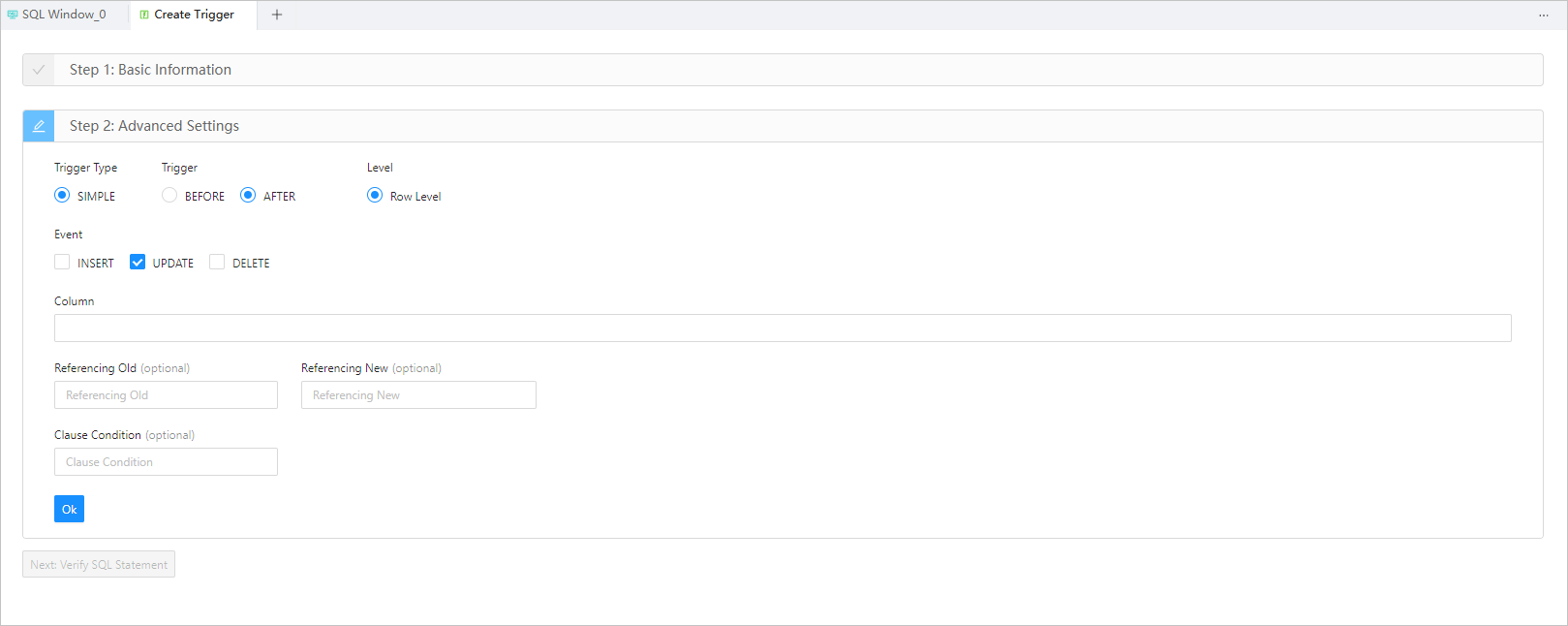The height and width of the screenshot is (626, 1568).
Task: Collapse Step 2: Advanced Settings header
Action: pyautogui.click(x=154, y=126)
